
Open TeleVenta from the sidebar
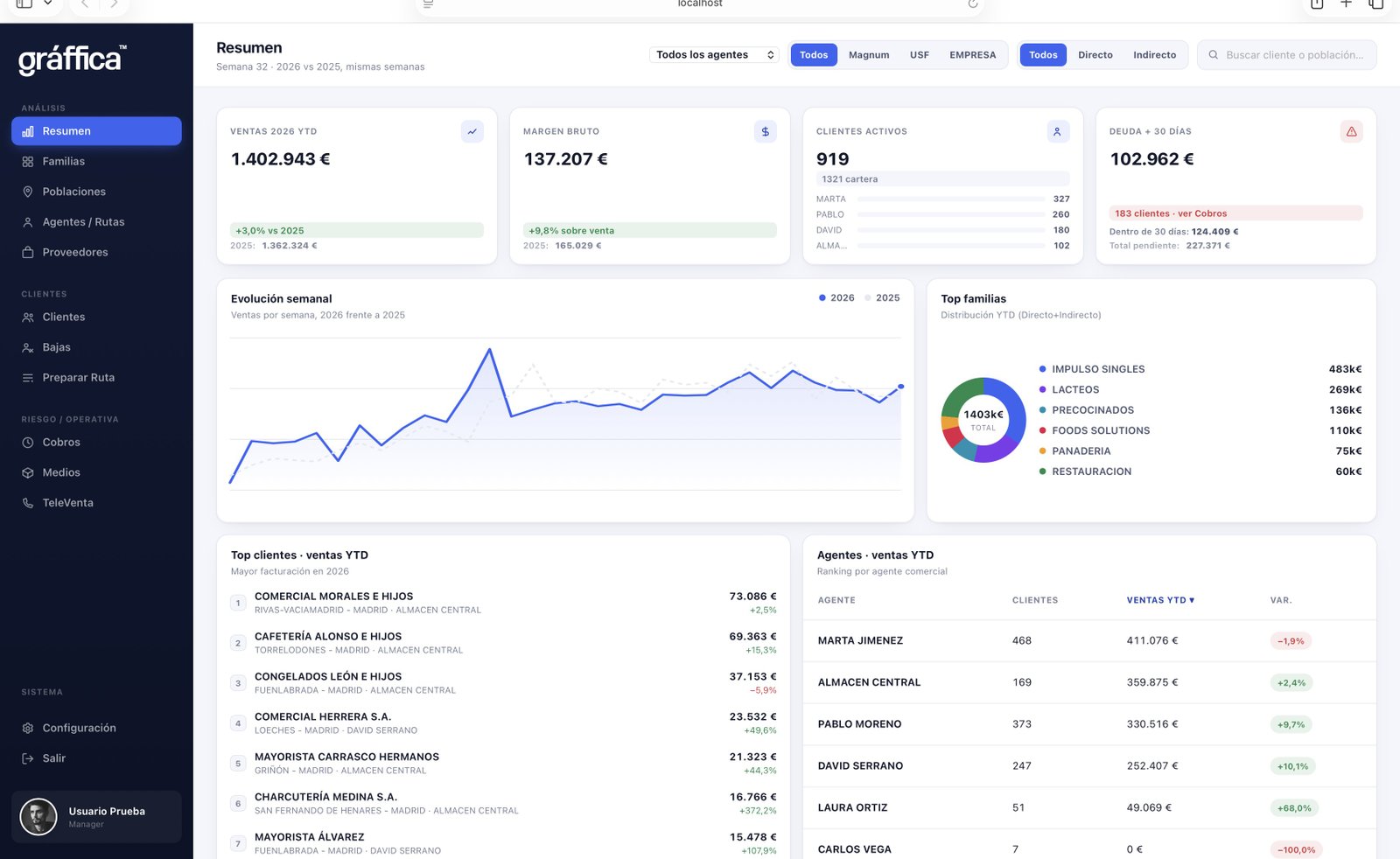[x=96, y=503]
